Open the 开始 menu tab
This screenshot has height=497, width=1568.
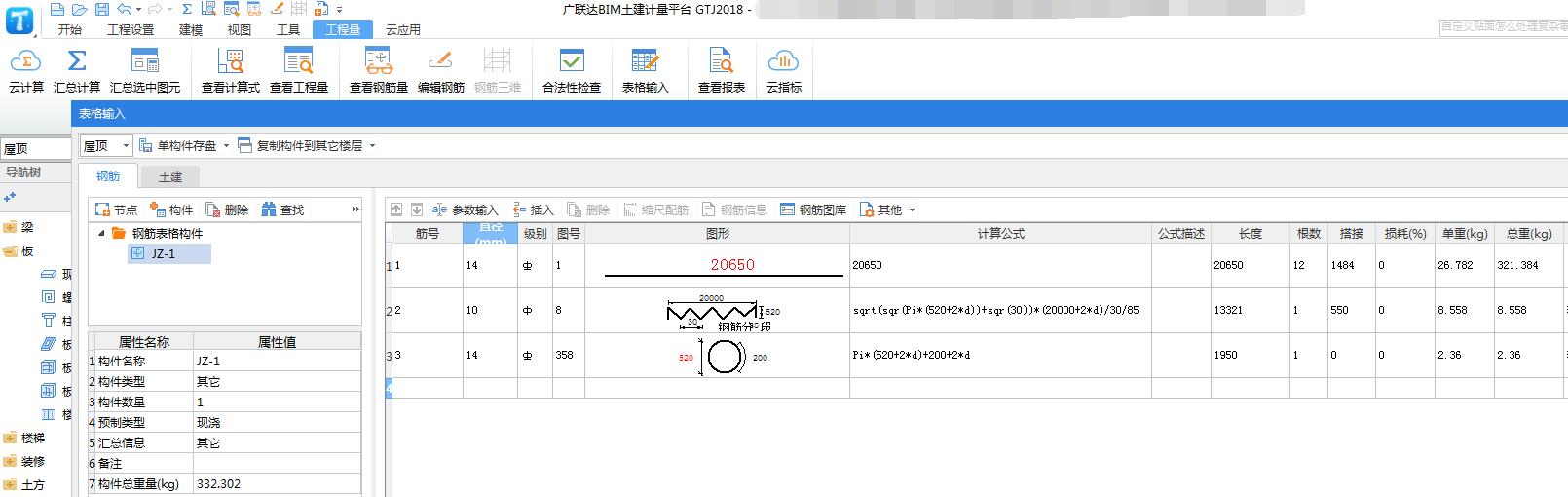point(70,29)
